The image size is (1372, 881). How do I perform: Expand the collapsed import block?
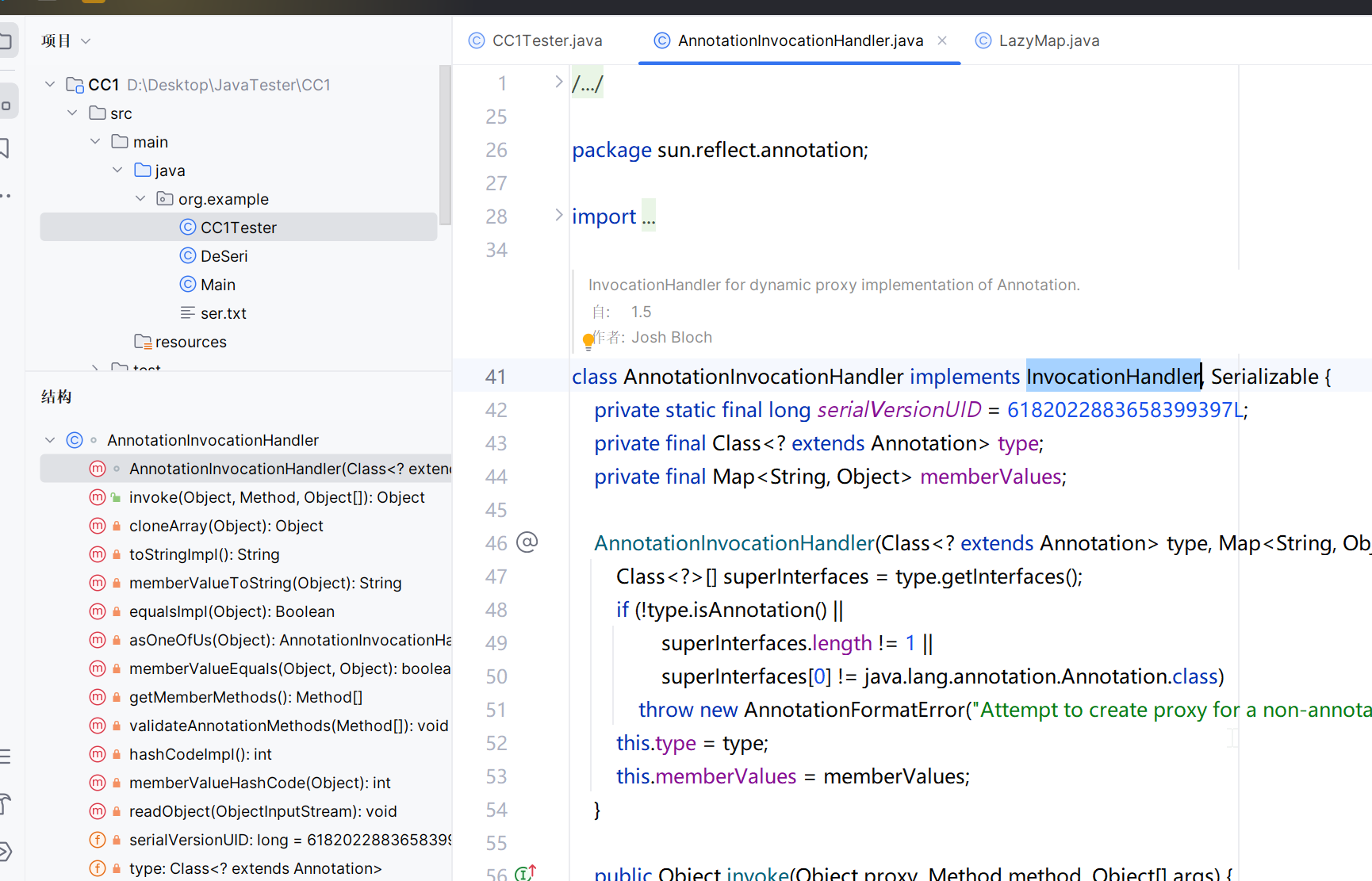pos(558,215)
